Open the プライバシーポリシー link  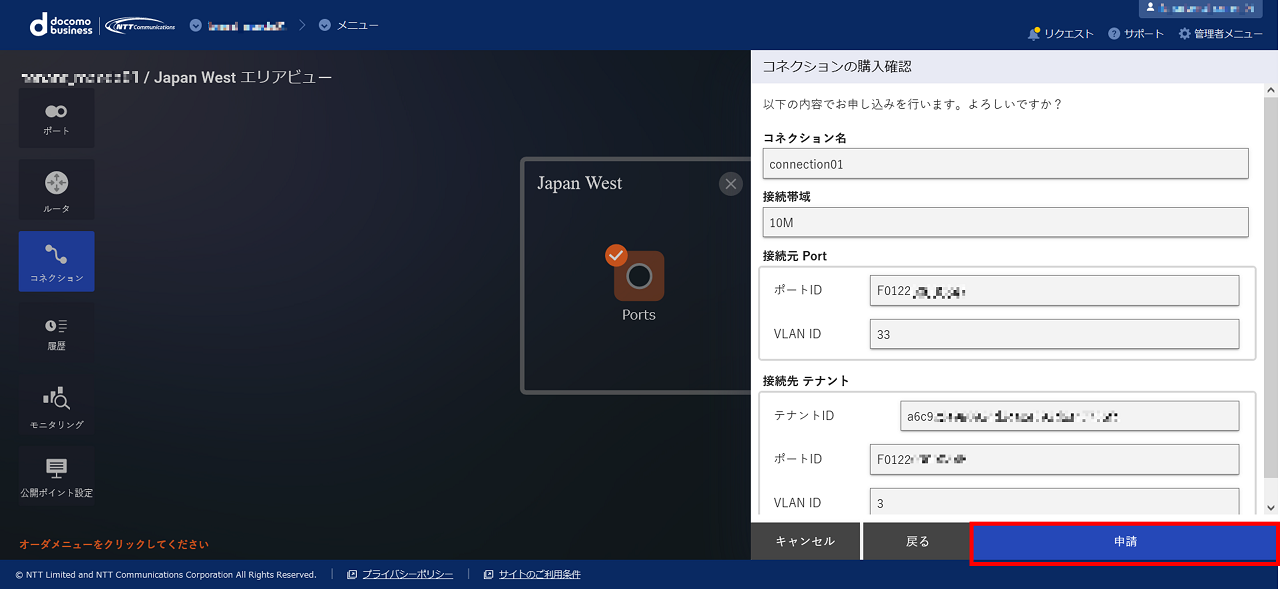tap(408, 574)
